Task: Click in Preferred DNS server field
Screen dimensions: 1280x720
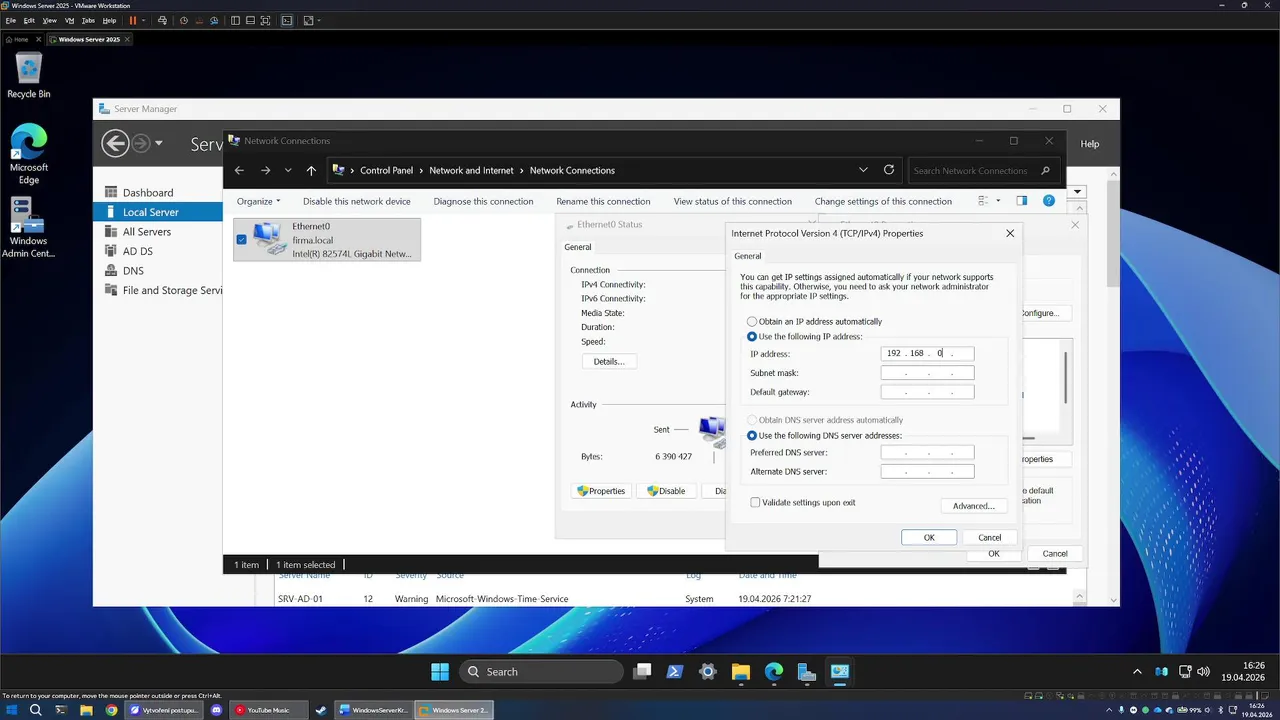Action: (x=927, y=452)
